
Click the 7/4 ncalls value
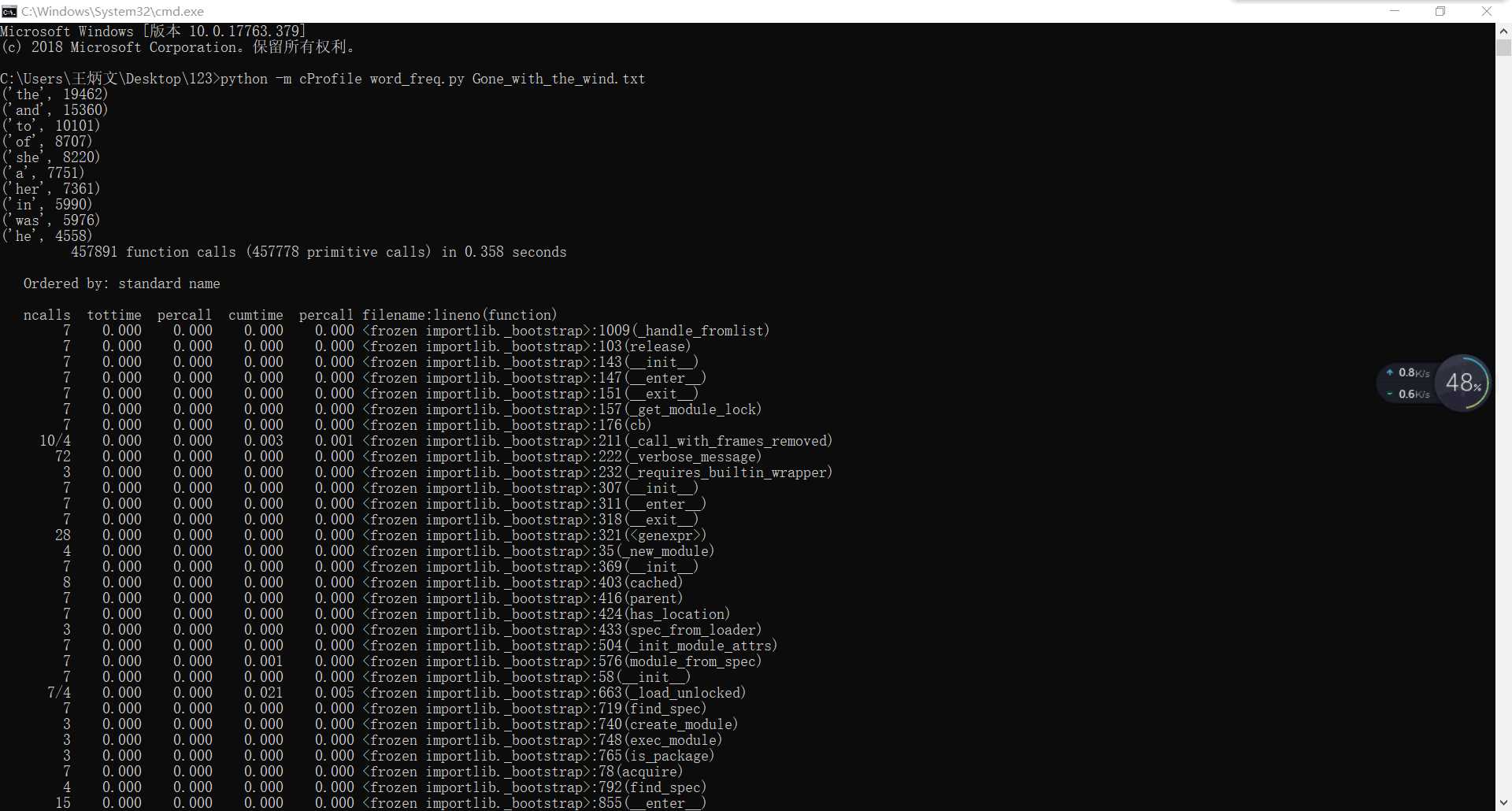point(59,693)
